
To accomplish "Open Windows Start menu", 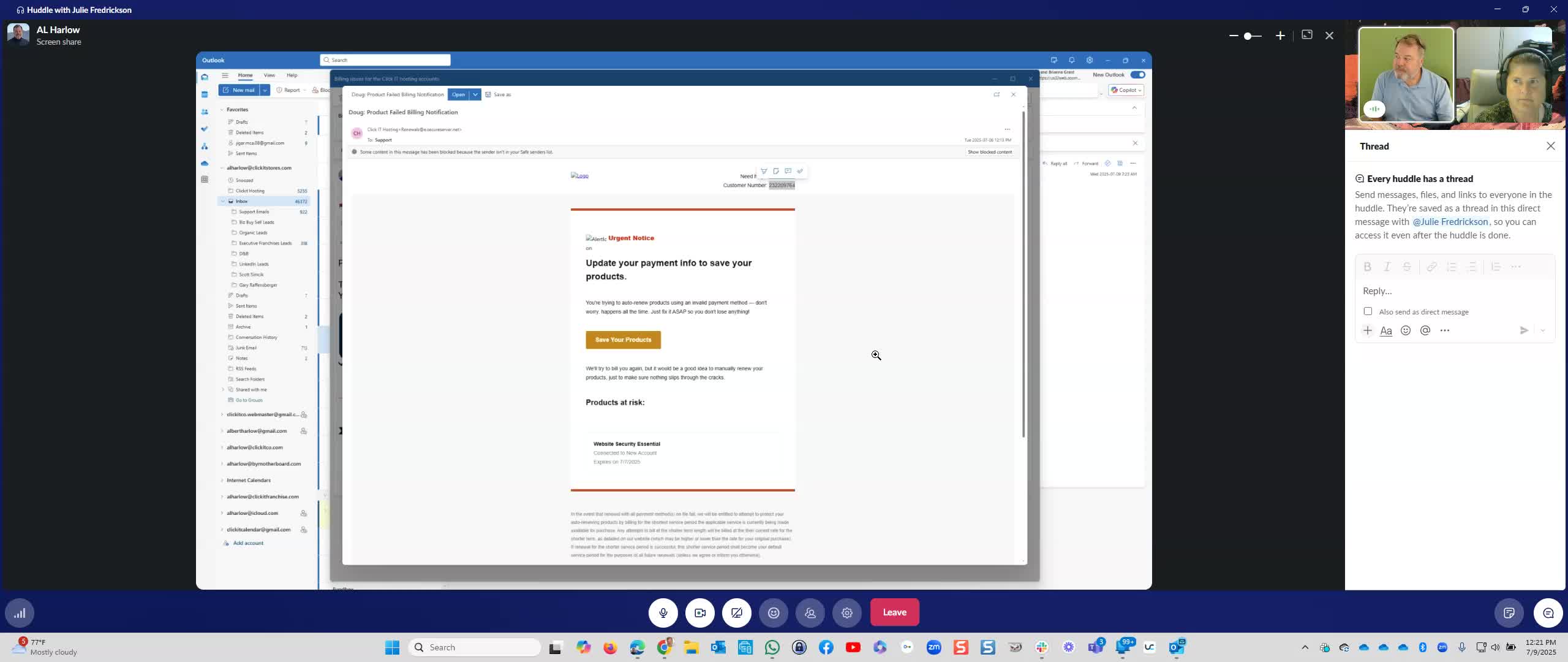I will click(x=392, y=647).
